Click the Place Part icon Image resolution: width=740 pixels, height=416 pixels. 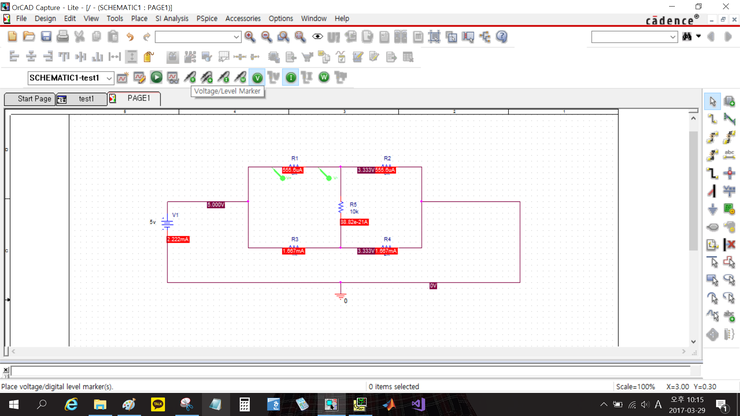pos(729,101)
